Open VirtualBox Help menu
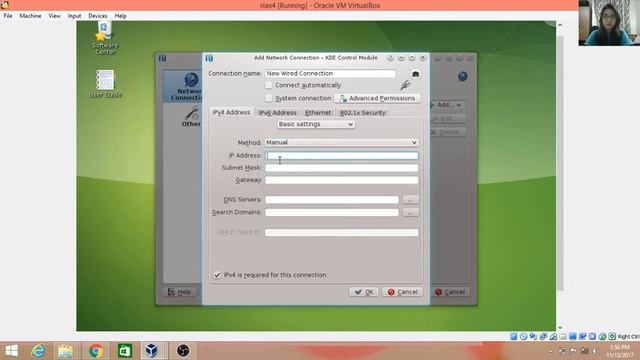The width and height of the screenshot is (640, 360). [120, 16]
